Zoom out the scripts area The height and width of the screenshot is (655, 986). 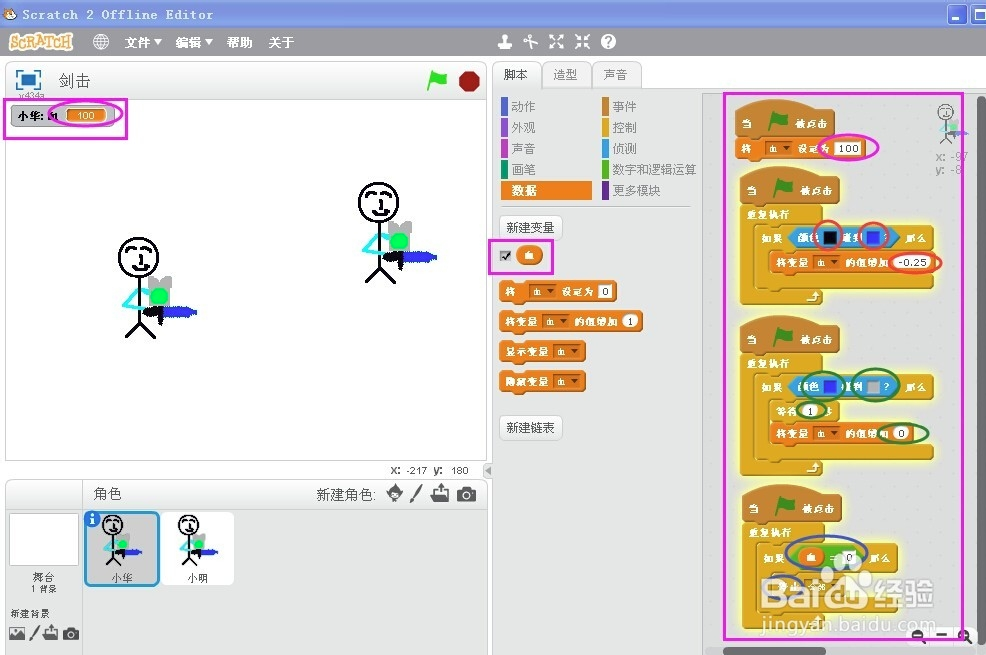pos(918,636)
